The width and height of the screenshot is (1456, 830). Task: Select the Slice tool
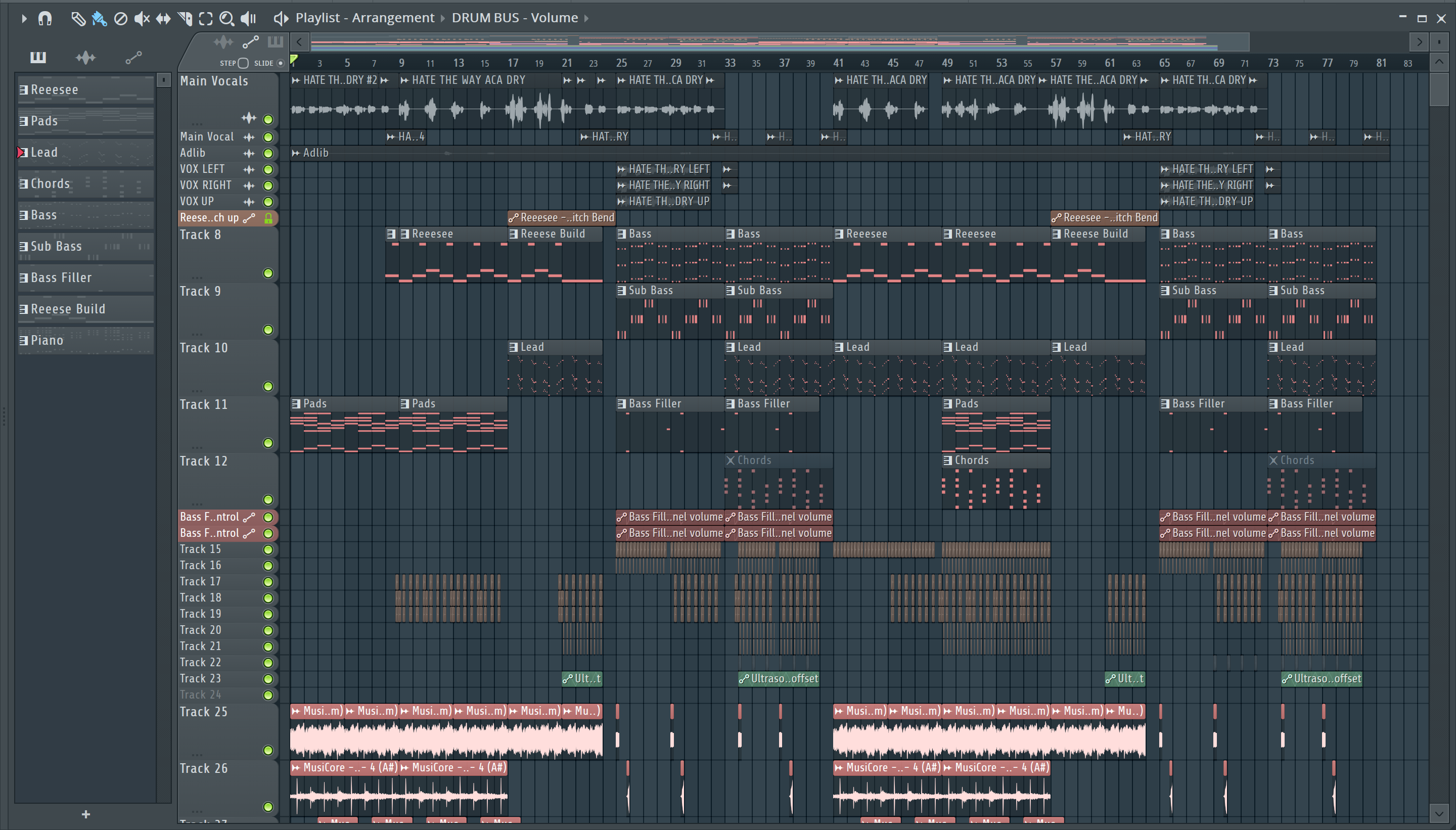point(185,19)
